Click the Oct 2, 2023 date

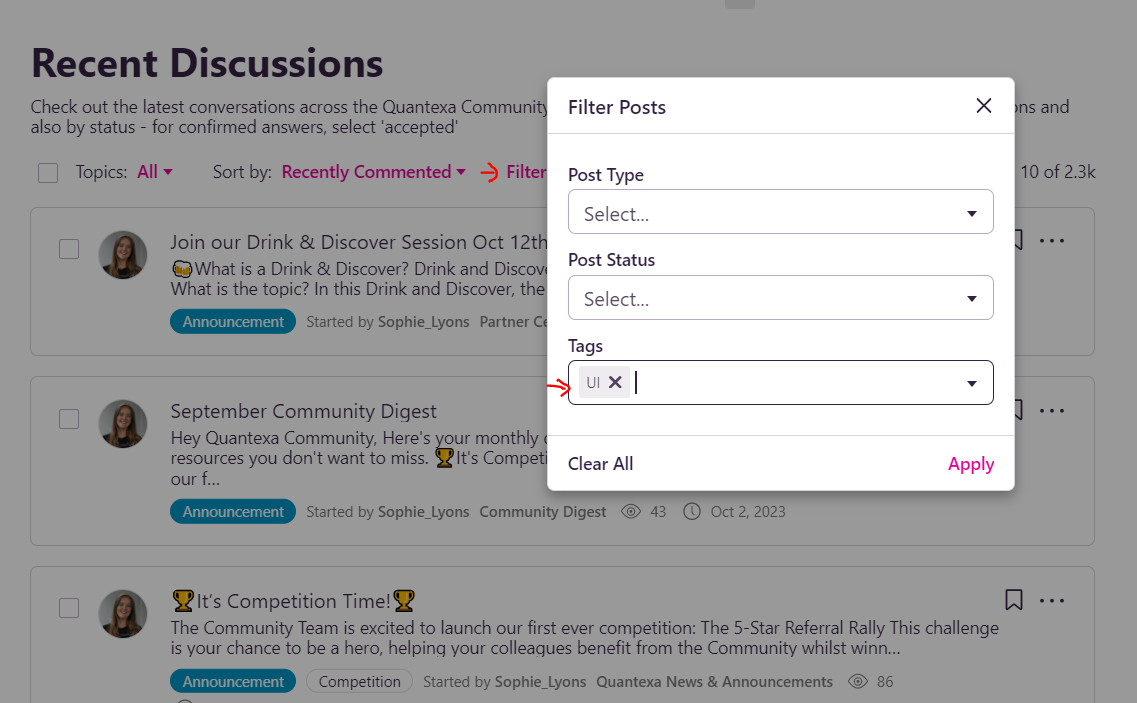748,511
